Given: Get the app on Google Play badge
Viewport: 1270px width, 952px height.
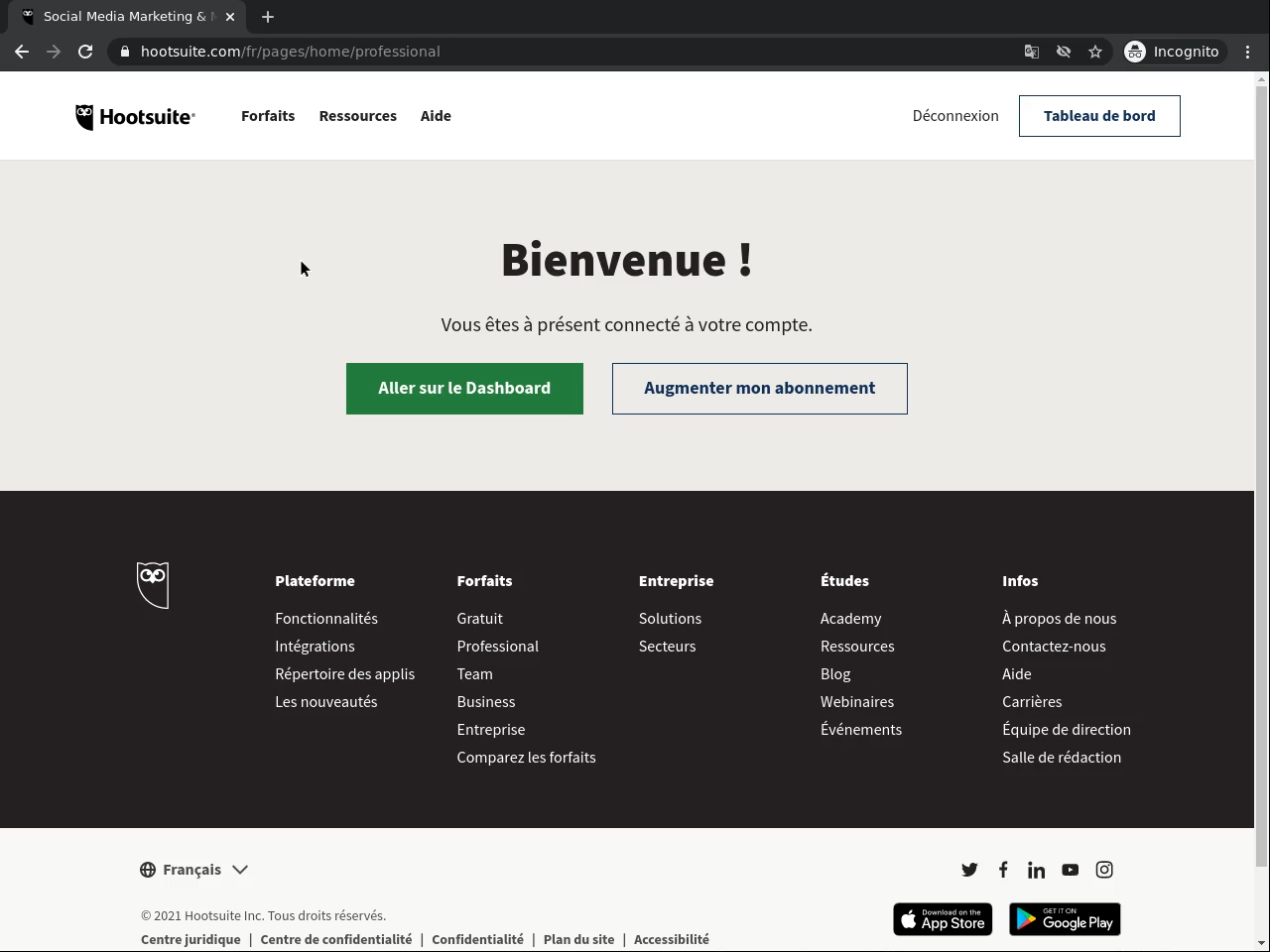Looking at the screenshot, I should point(1065,919).
